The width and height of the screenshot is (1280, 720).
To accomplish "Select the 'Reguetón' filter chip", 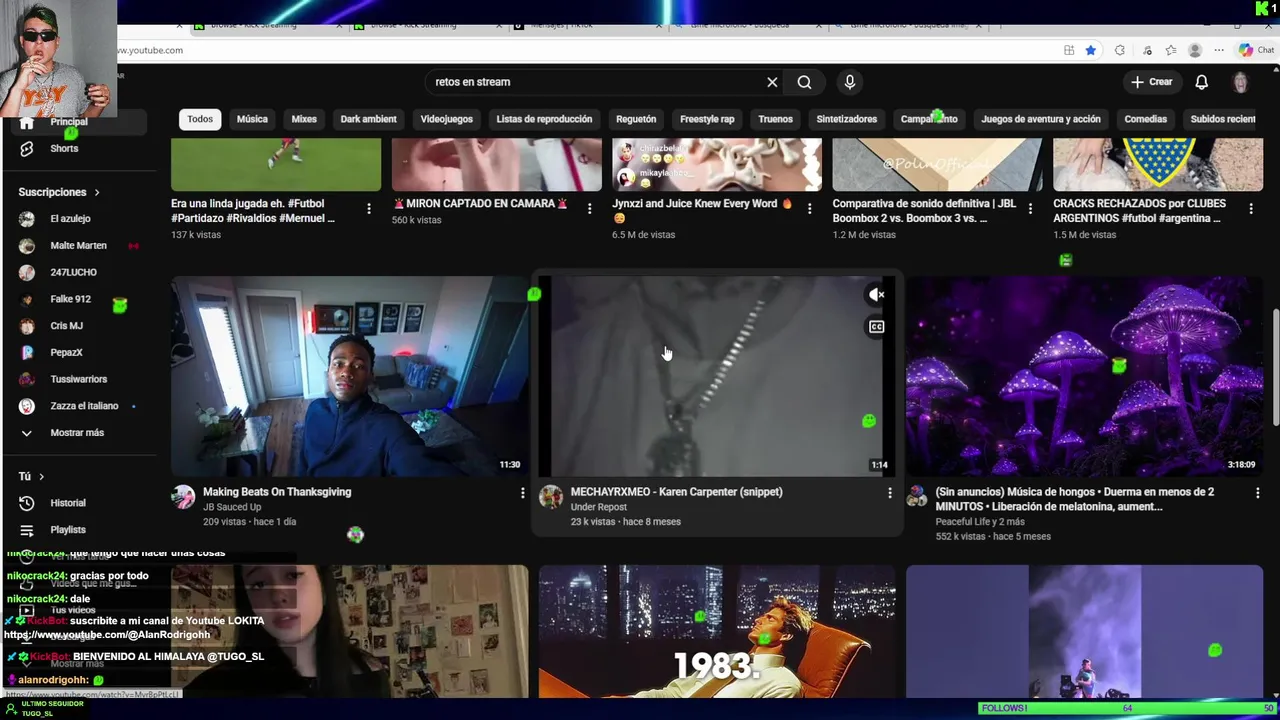I will pos(636,119).
